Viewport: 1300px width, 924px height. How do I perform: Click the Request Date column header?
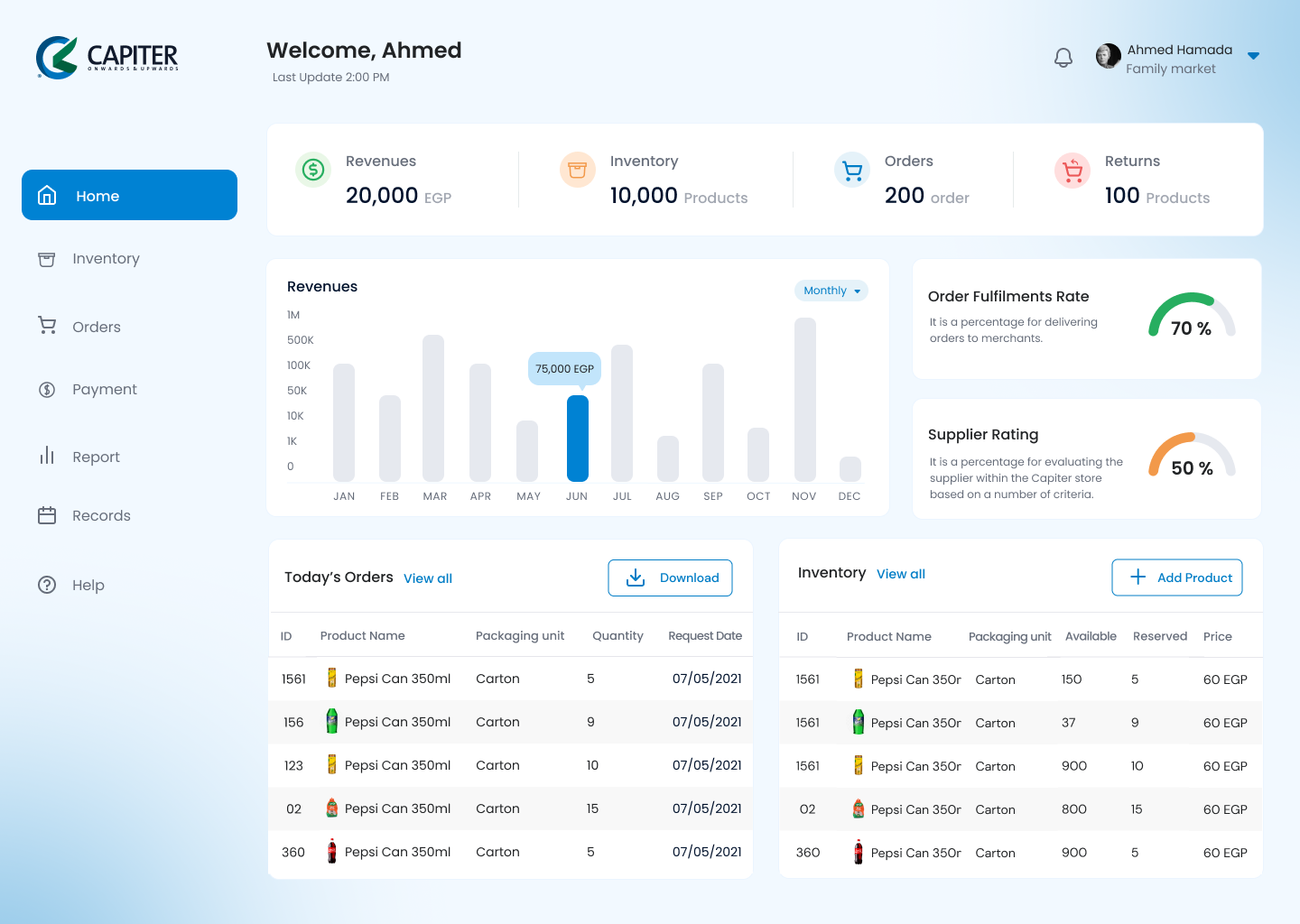tap(705, 636)
